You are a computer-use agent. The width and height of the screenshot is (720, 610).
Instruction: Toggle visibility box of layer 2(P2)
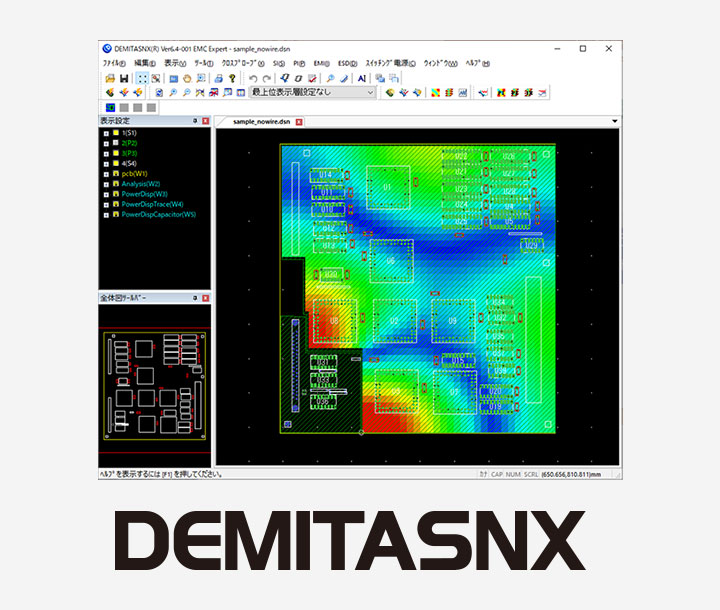116,143
